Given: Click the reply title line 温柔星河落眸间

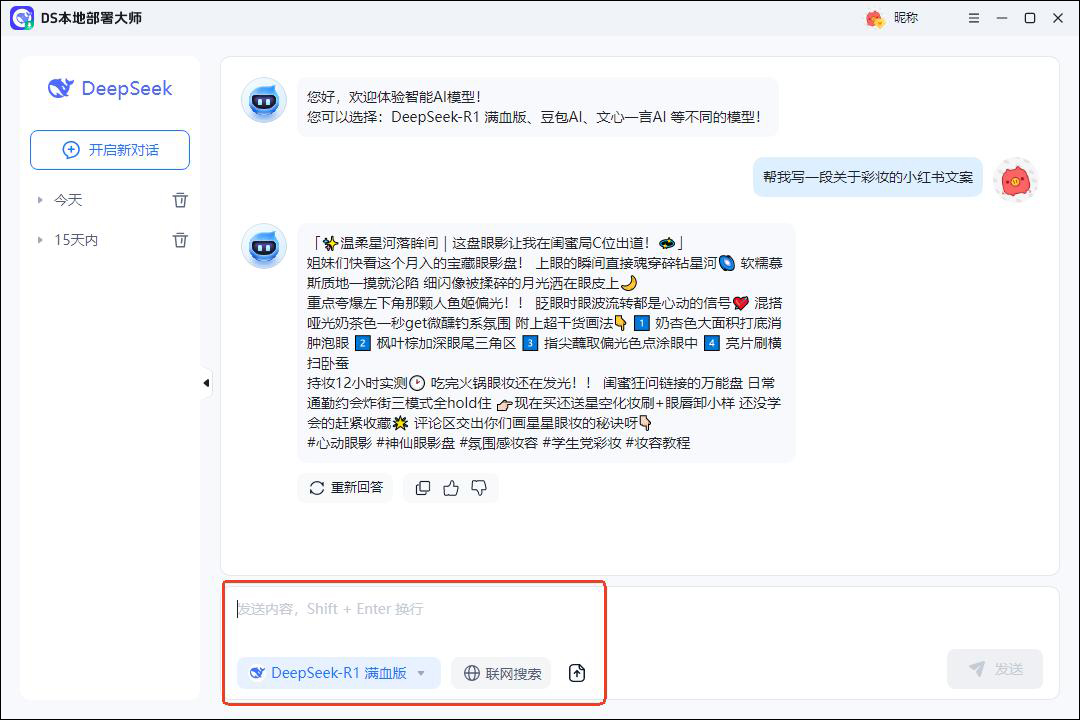Looking at the screenshot, I should [495, 243].
